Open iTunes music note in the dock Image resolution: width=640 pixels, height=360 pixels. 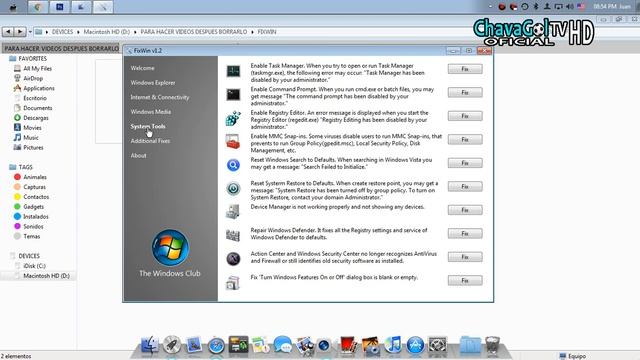coord(393,345)
